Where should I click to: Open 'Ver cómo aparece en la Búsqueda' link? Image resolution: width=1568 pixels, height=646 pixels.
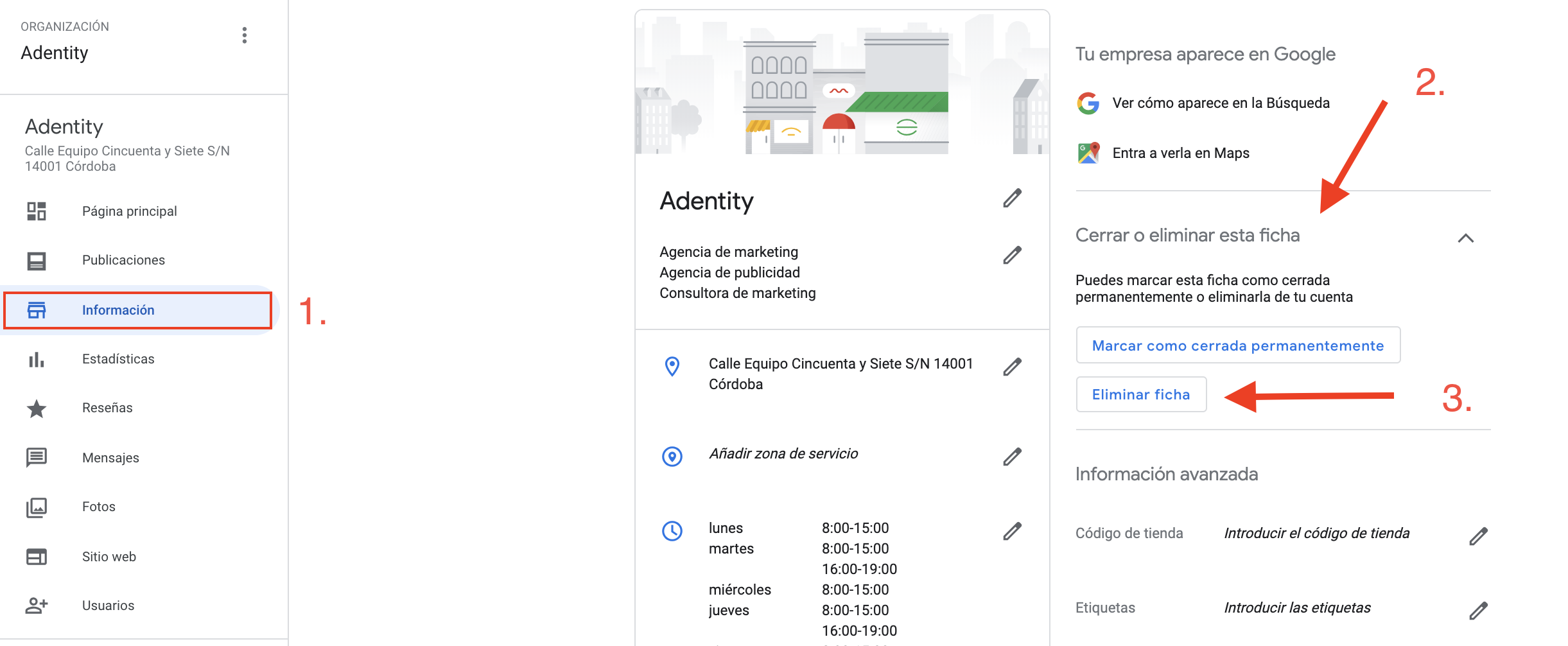pos(1221,103)
